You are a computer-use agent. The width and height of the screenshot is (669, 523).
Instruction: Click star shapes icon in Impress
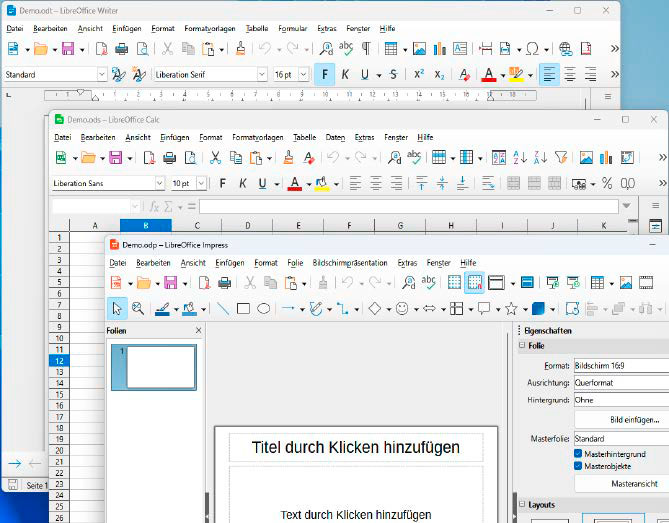[x=511, y=308]
